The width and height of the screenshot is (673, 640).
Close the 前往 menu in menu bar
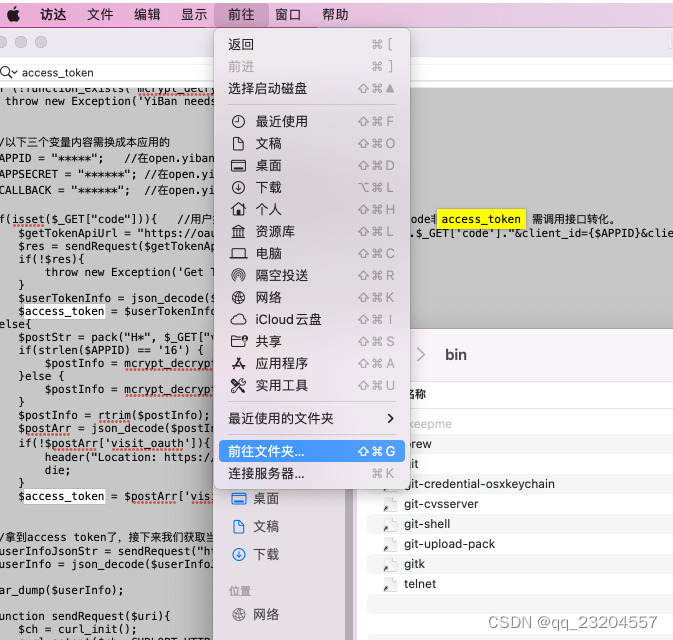(x=241, y=15)
